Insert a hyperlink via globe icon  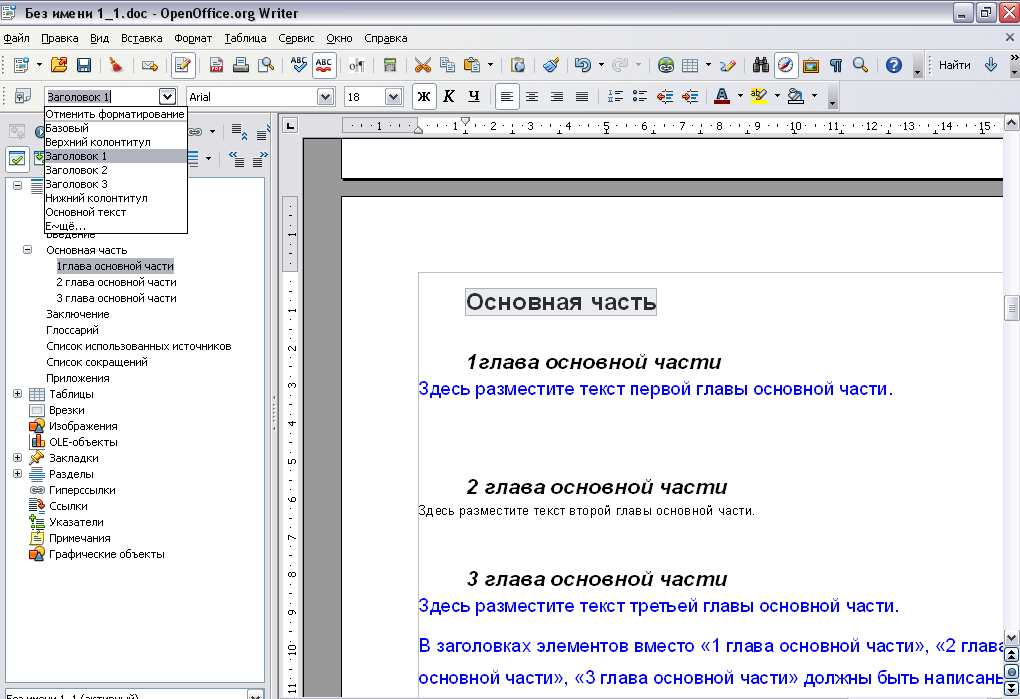(x=665, y=65)
